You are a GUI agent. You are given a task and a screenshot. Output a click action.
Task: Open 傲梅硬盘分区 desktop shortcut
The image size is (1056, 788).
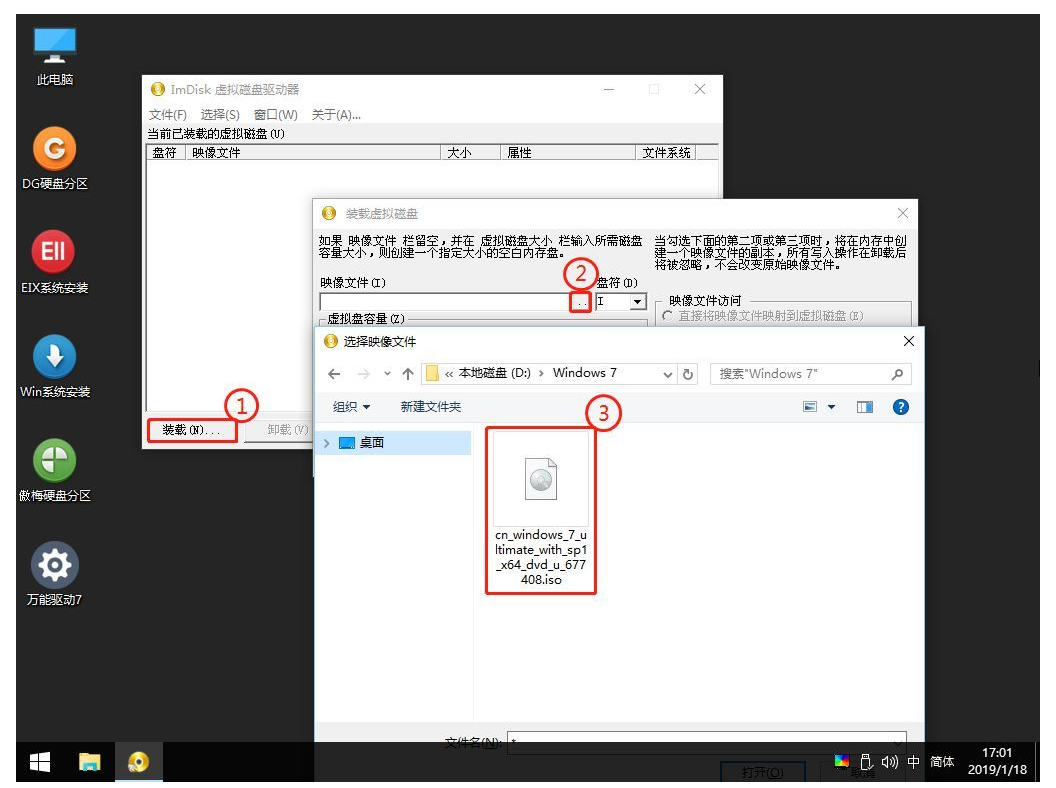coord(55,471)
